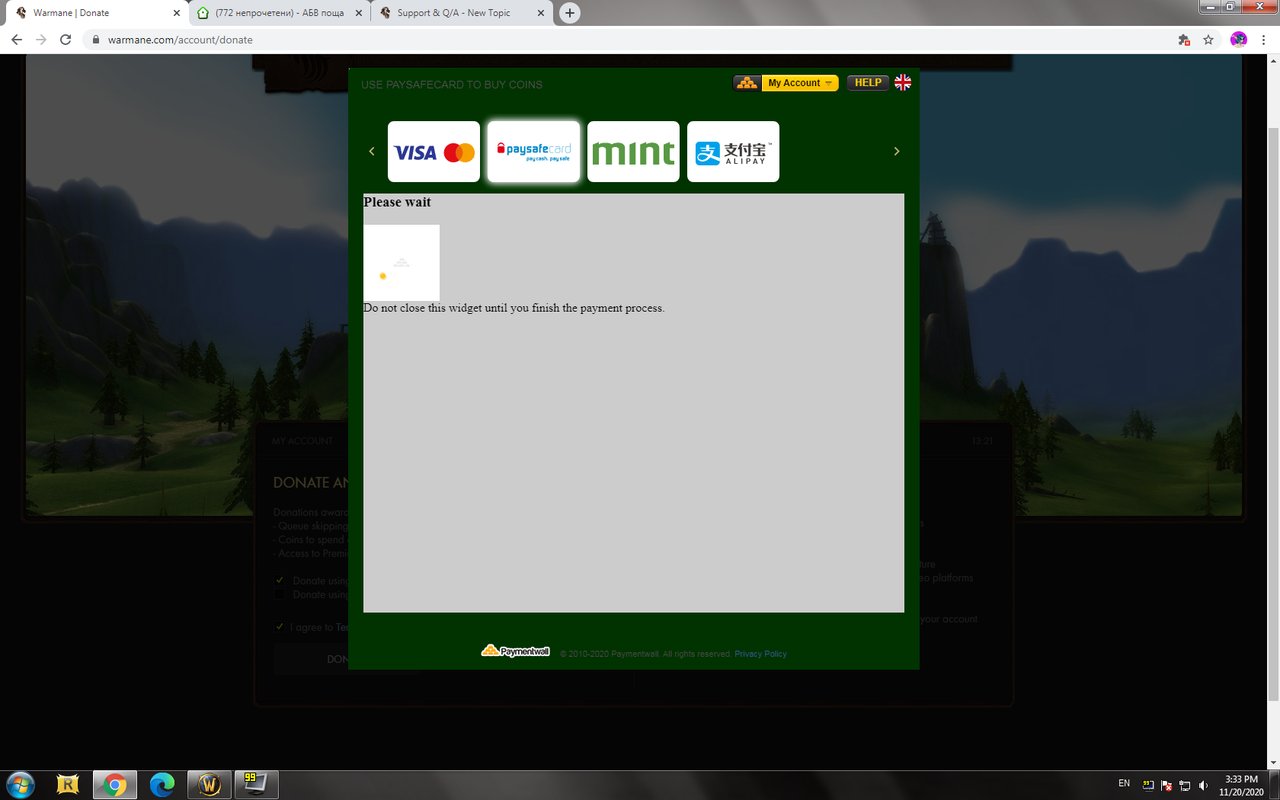1280x800 pixels.
Task: Go back to the previous page
Action: (x=16, y=40)
